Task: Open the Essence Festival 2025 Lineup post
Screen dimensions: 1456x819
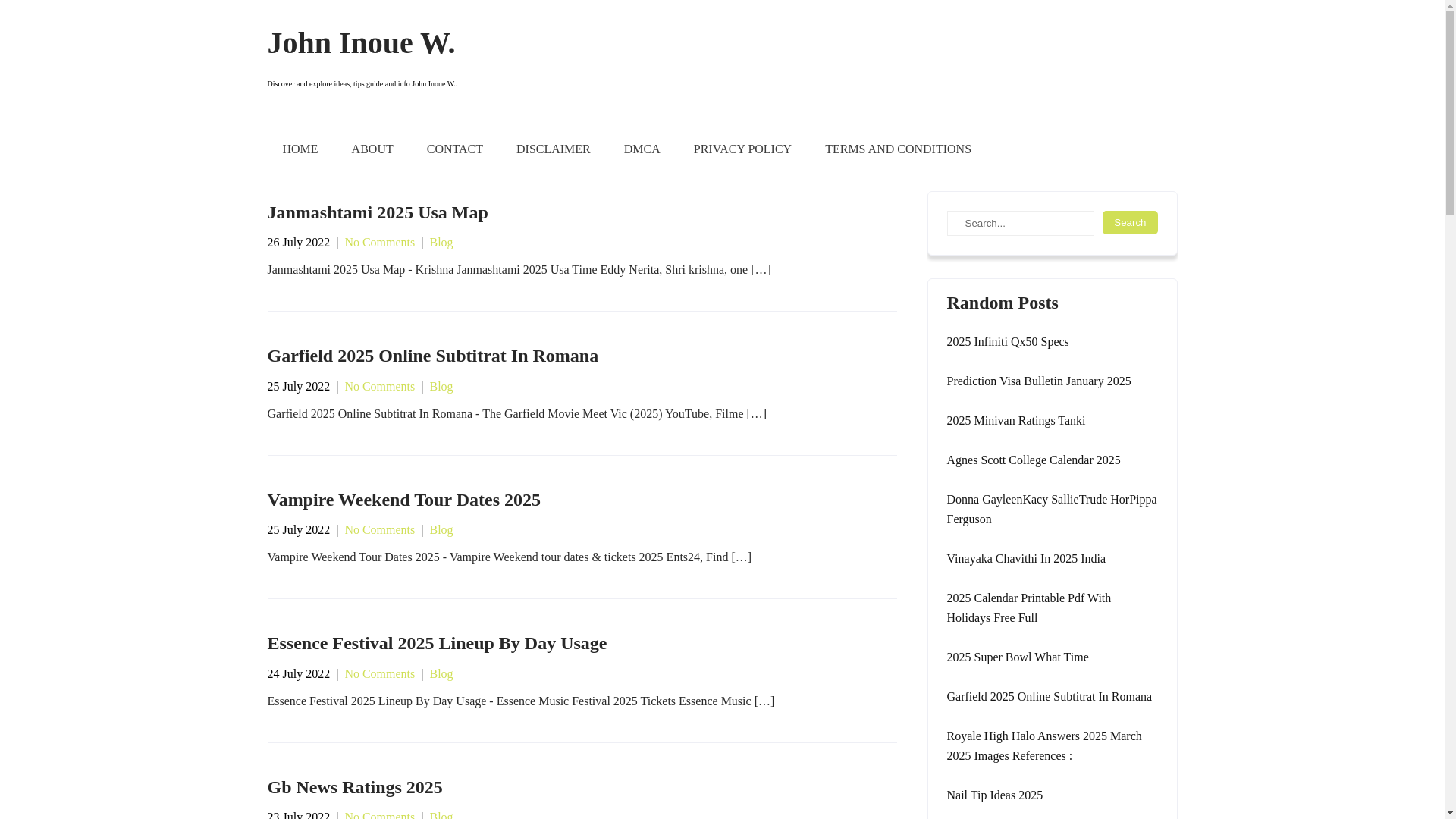Action: tap(437, 643)
